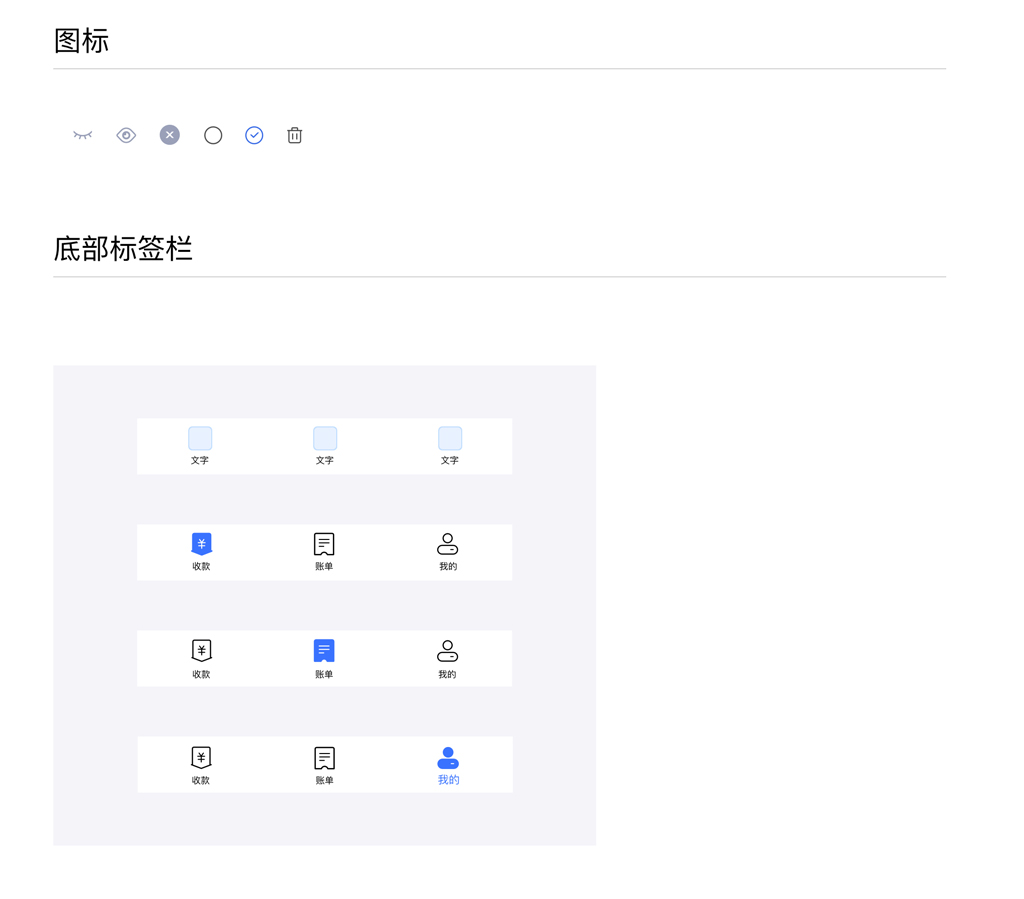Click the trash can delete icon
The width and height of the screenshot is (1024, 899).
pos(294,135)
